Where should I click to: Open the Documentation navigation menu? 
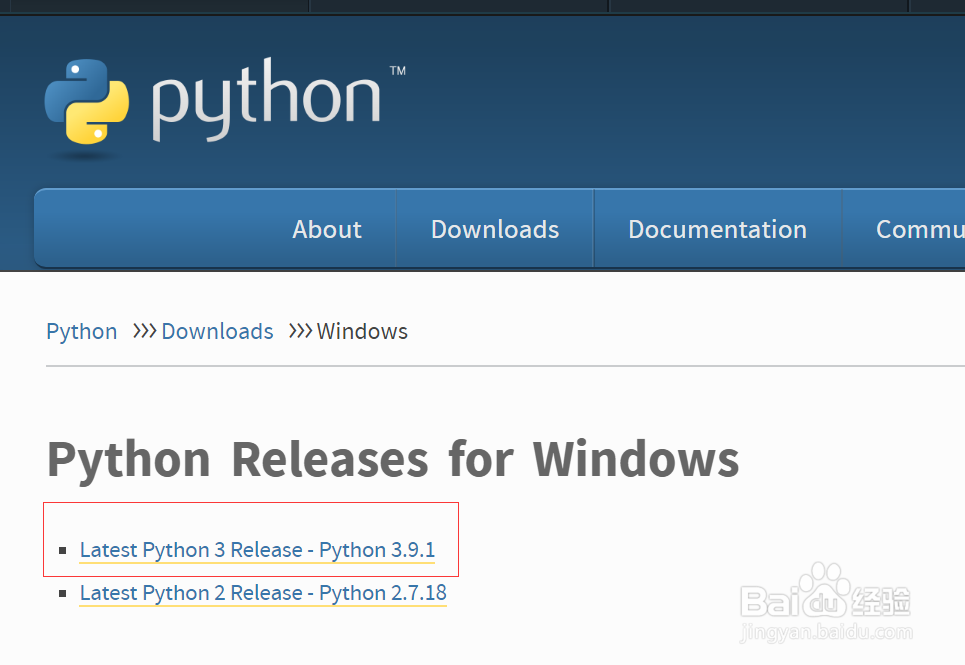point(717,229)
